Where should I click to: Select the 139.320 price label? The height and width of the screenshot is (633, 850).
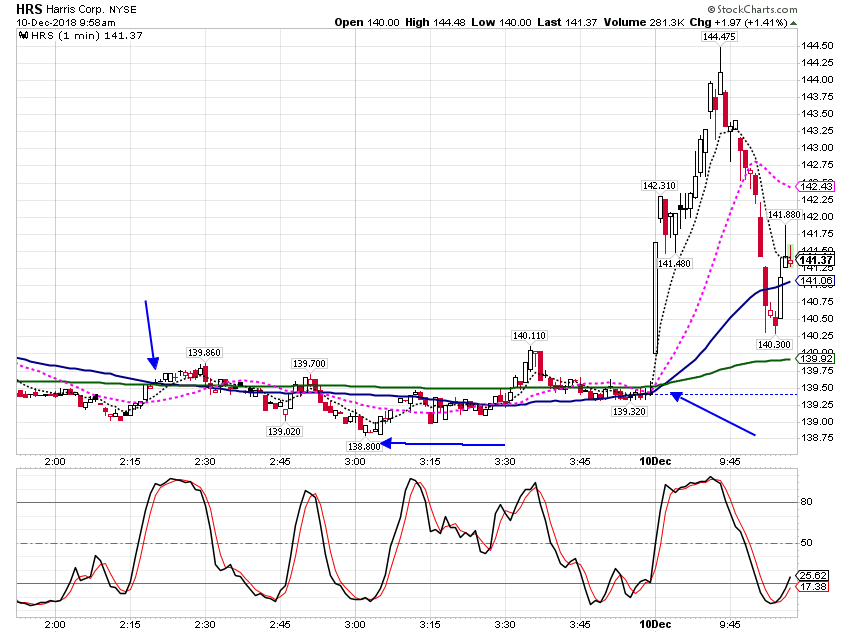click(x=629, y=411)
